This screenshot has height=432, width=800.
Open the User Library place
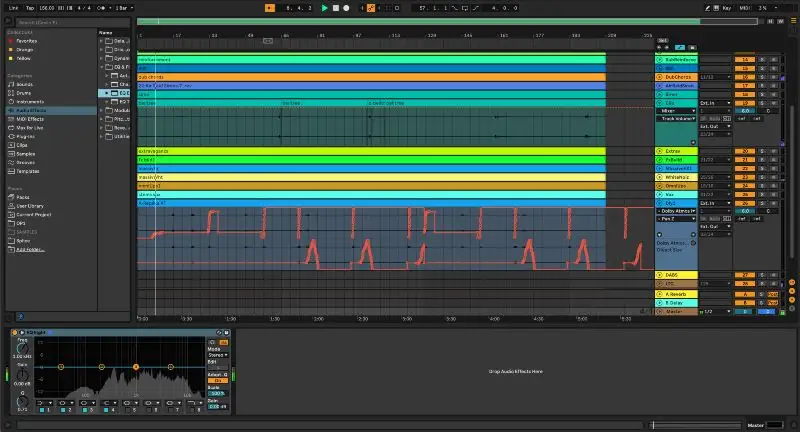[x=31, y=204]
